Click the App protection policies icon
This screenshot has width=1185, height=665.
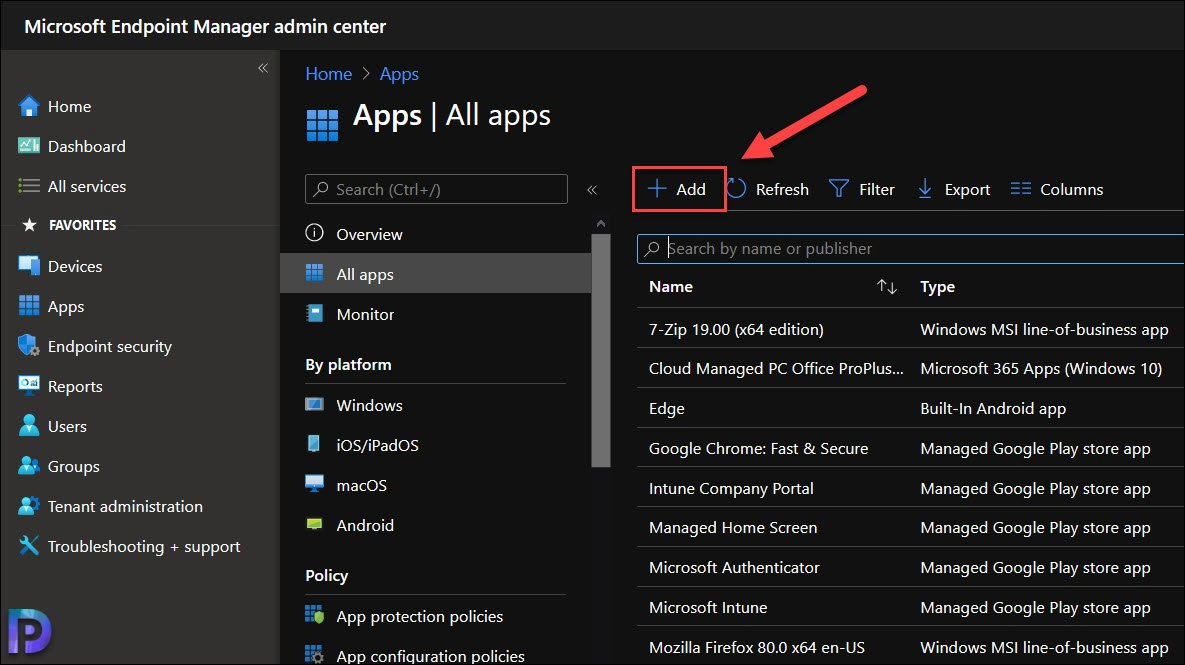click(x=314, y=615)
